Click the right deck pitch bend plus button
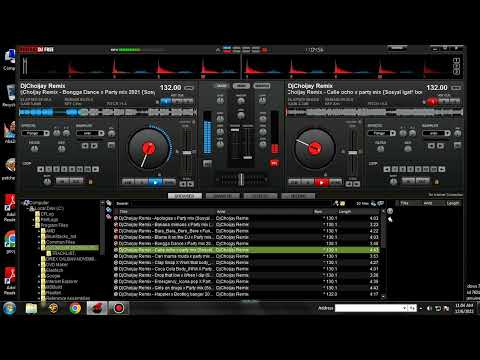 [x=357, y=184]
